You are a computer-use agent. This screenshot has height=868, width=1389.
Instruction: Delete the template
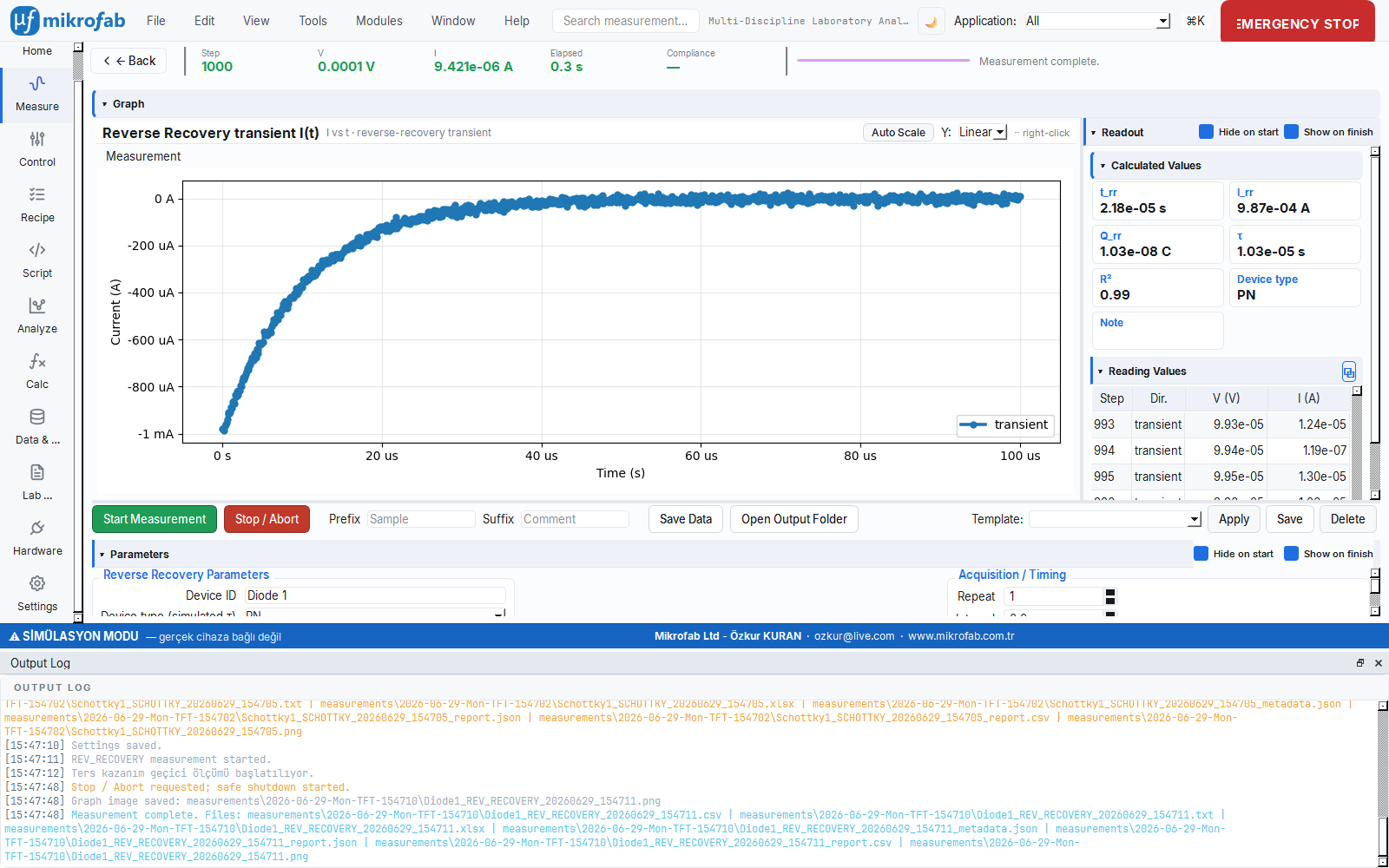[1347, 519]
